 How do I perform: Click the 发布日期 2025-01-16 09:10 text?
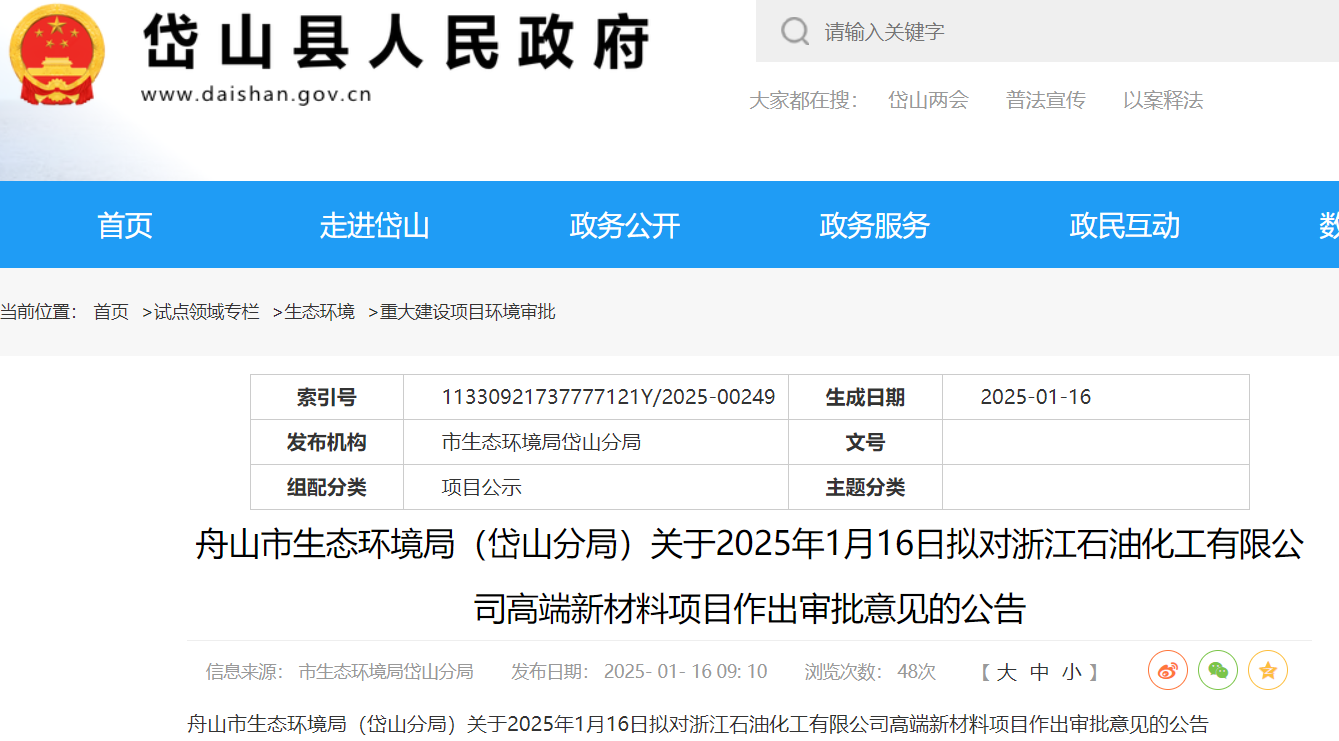[x=639, y=672]
